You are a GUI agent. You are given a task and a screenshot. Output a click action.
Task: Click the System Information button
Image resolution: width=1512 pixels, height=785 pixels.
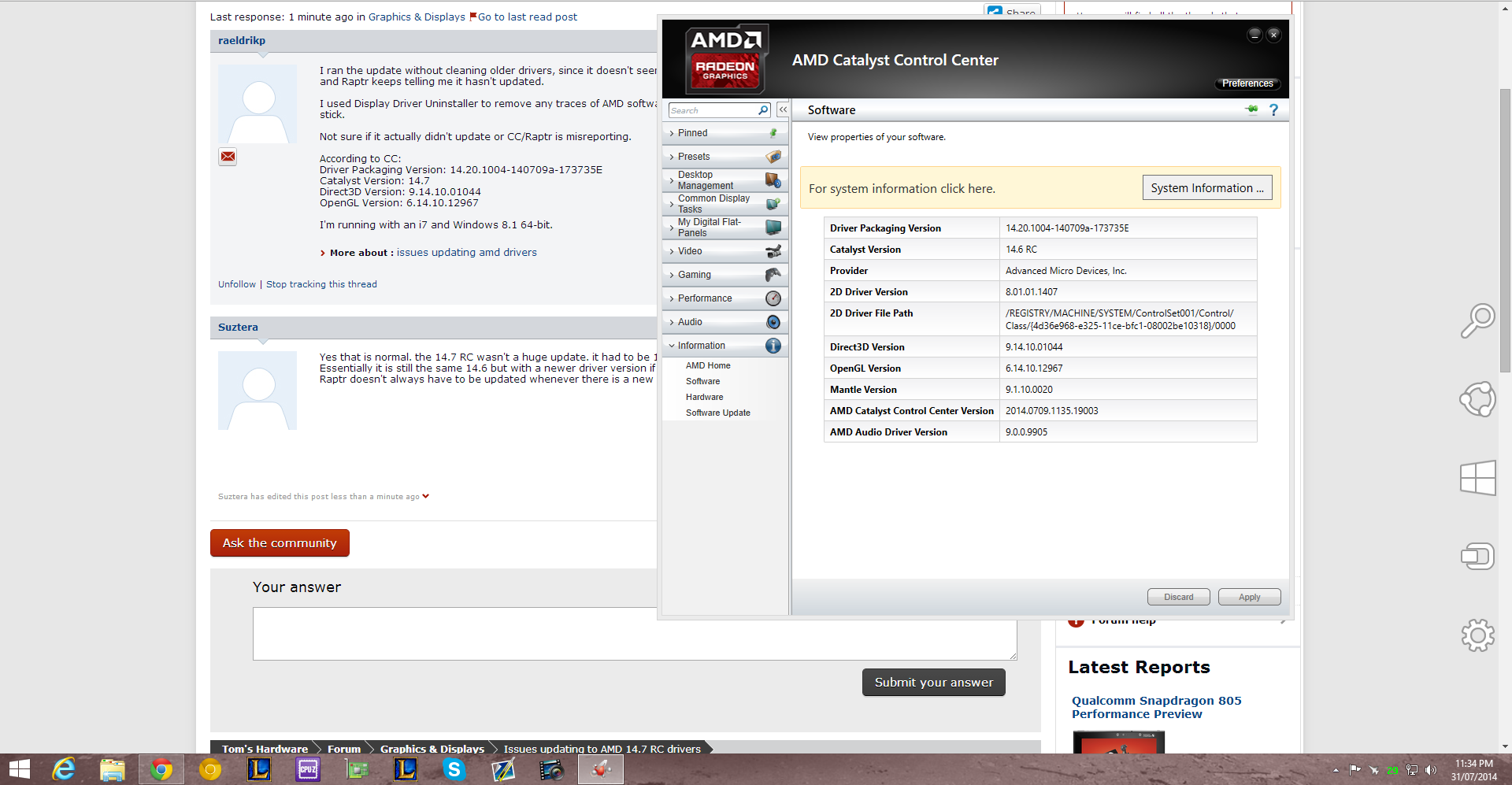coord(1207,188)
